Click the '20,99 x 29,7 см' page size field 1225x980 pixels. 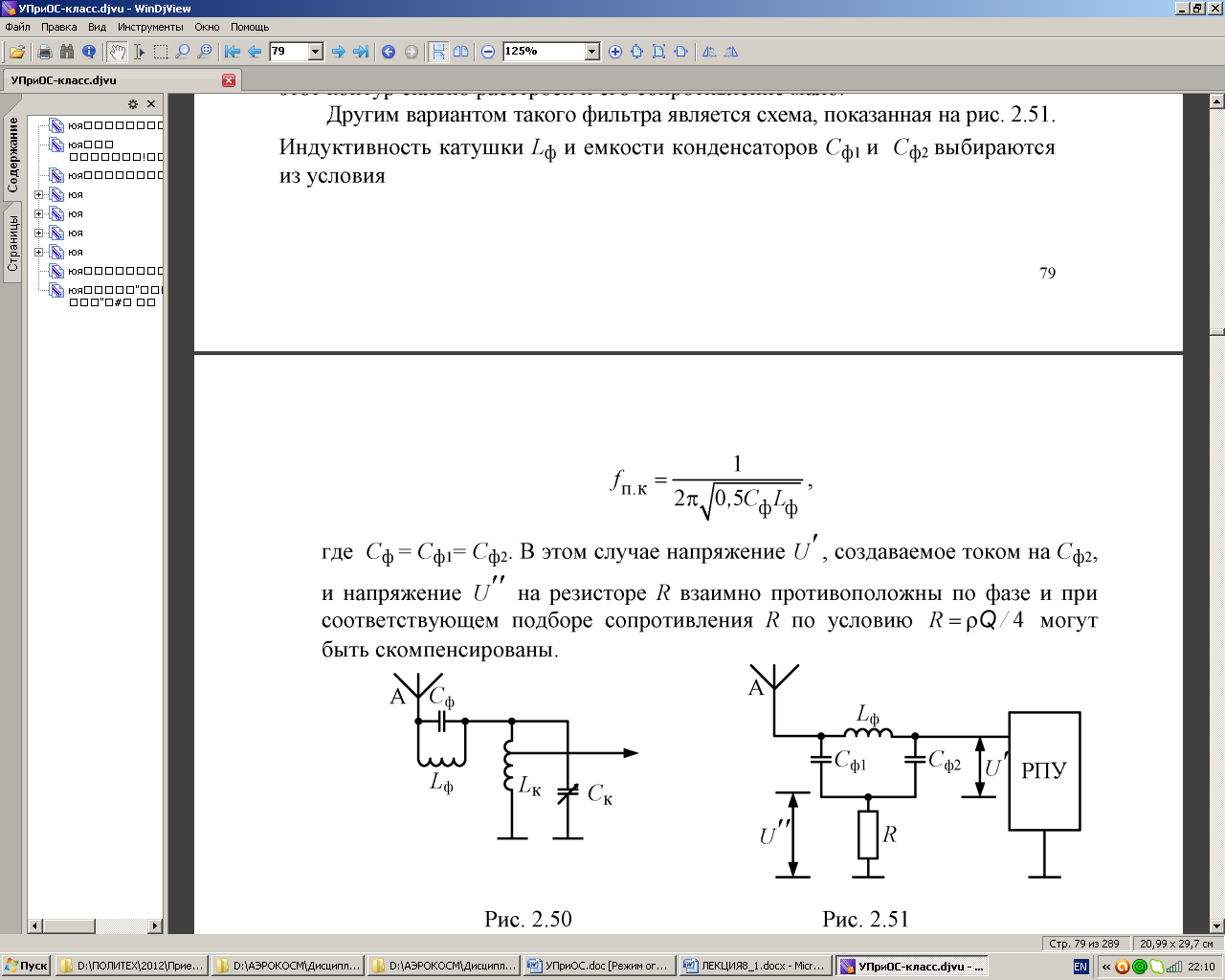[x=1176, y=944]
